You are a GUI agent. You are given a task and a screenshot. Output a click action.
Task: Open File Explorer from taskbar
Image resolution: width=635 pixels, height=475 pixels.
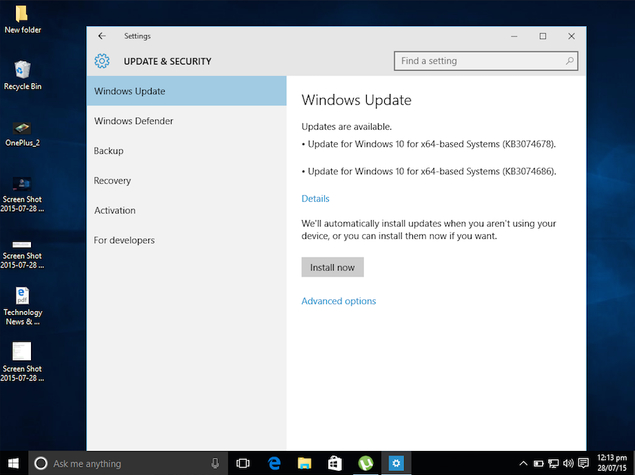click(x=304, y=463)
